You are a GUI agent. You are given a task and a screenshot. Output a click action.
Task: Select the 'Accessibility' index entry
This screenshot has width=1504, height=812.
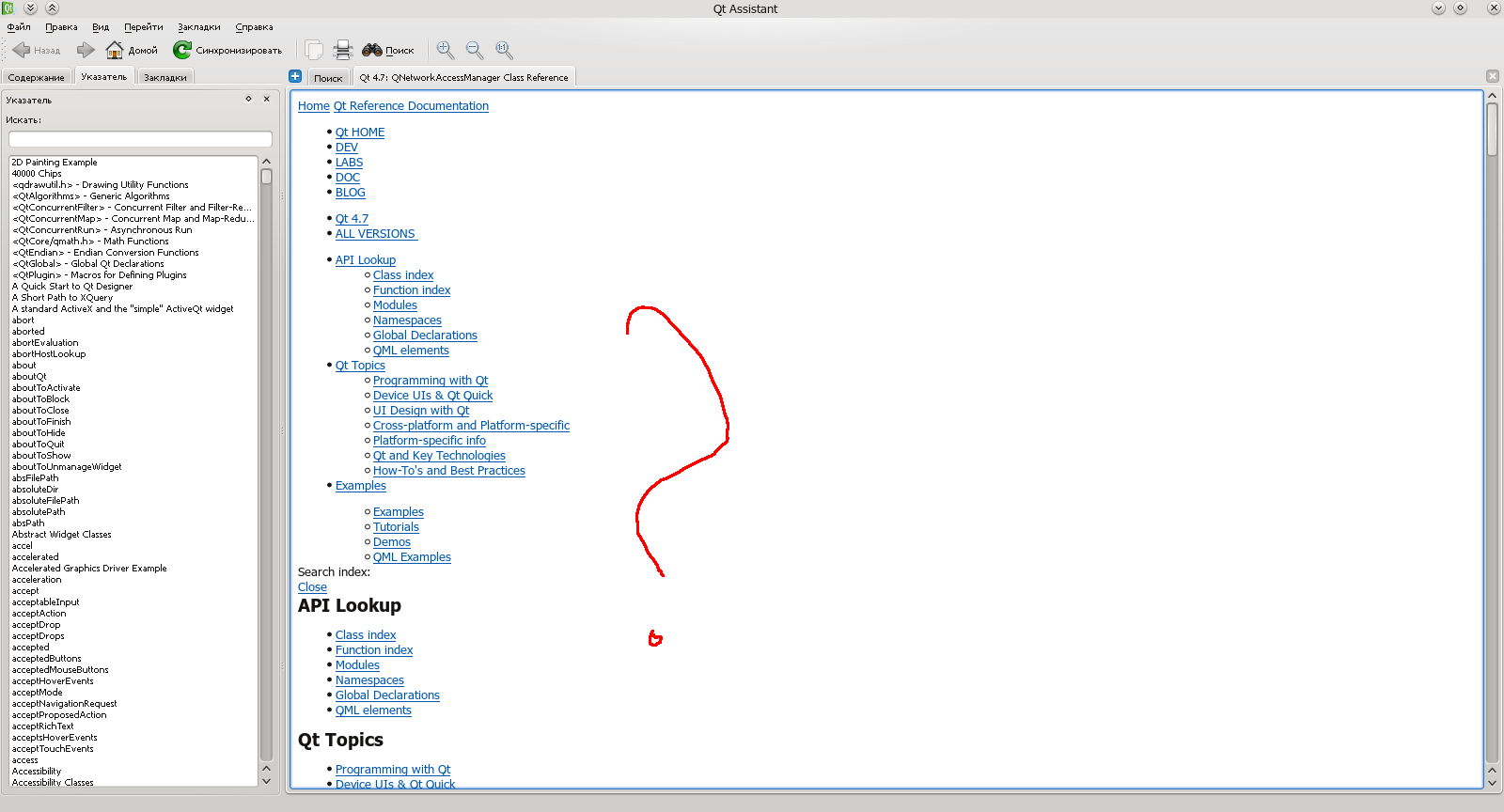coord(37,772)
